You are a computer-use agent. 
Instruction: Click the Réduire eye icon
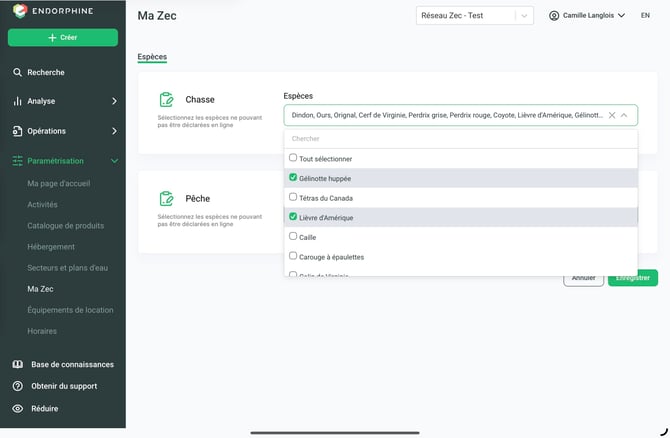point(18,409)
